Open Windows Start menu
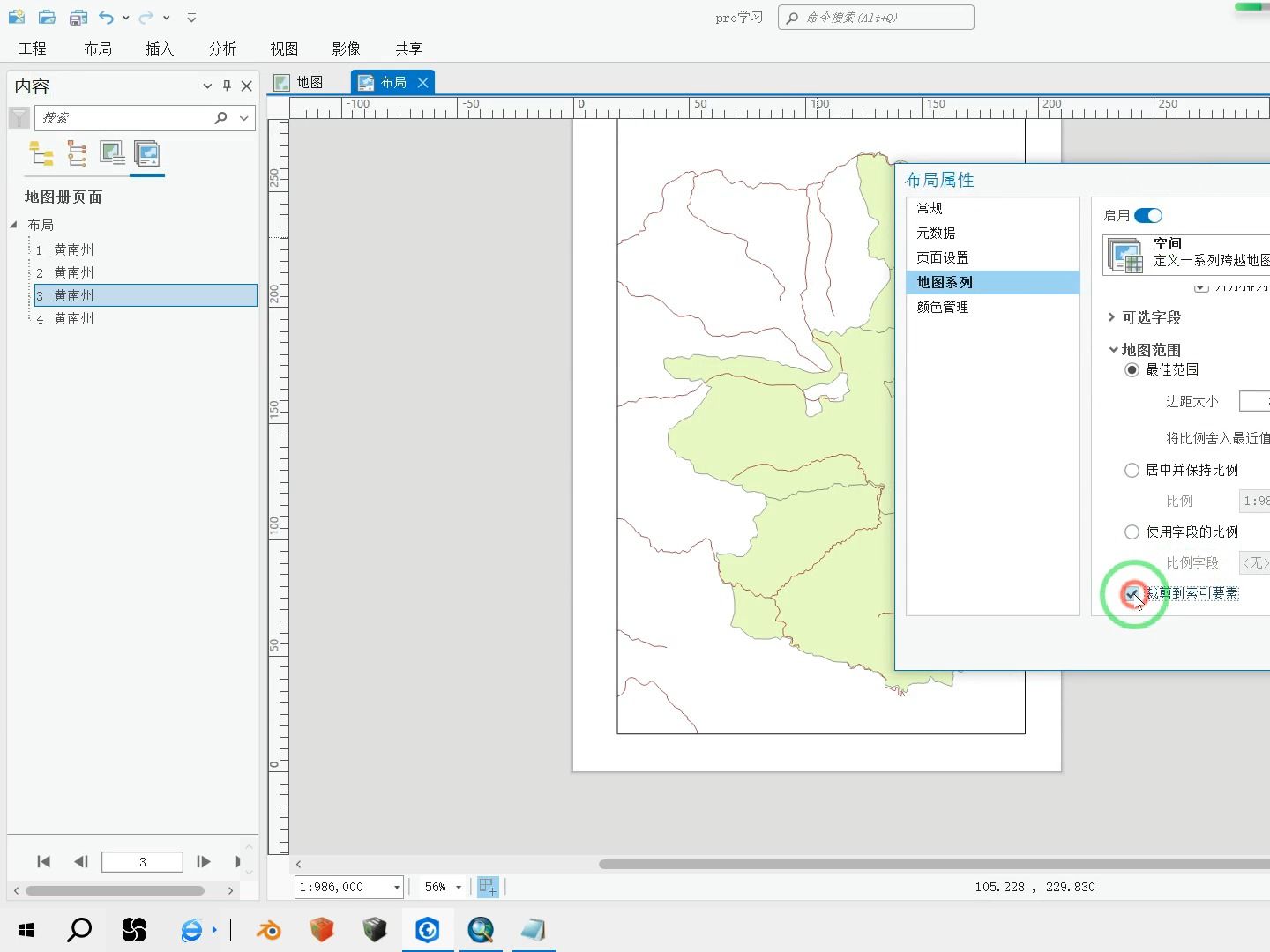 tap(26, 929)
